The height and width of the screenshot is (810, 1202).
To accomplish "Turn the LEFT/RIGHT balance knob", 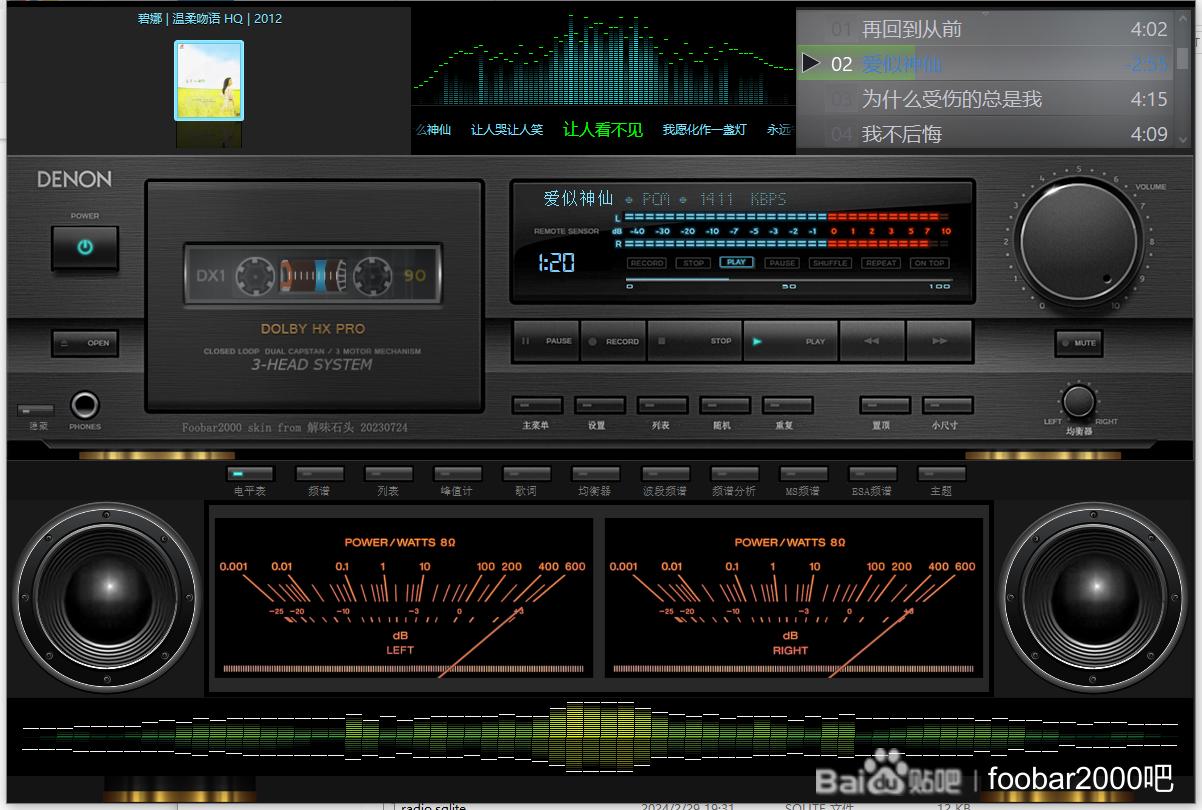I will 1078,402.
